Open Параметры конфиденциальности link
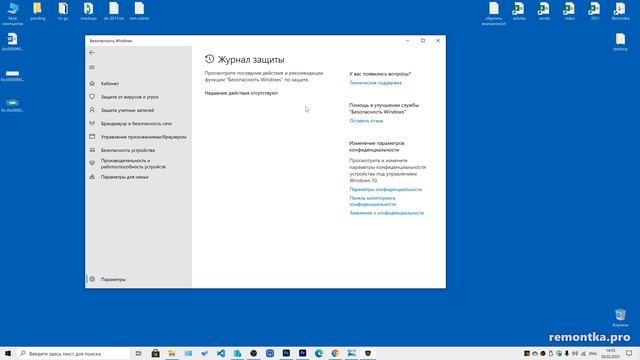640x360 pixels. tap(386, 189)
